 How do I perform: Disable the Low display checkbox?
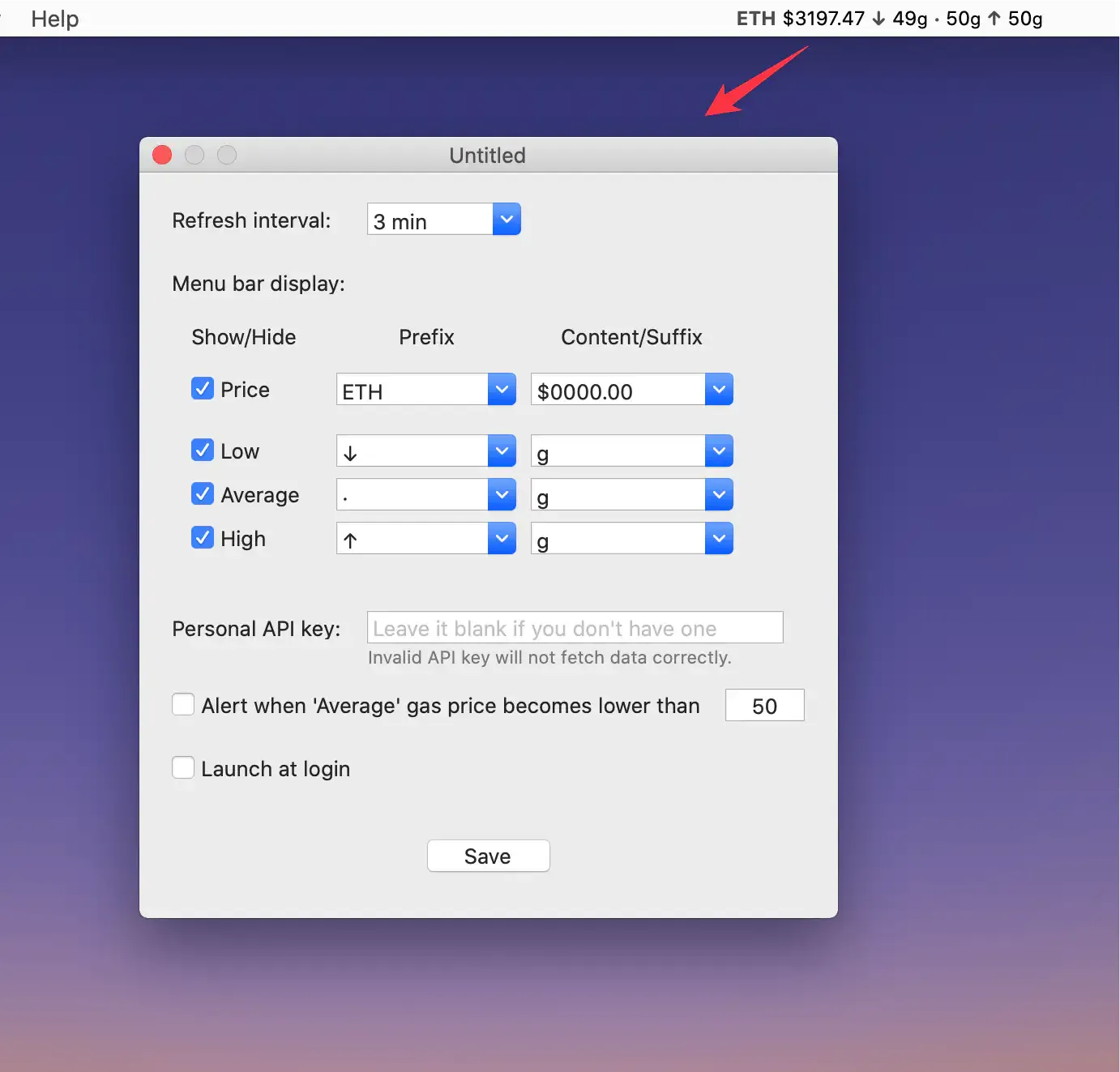coord(202,450)
